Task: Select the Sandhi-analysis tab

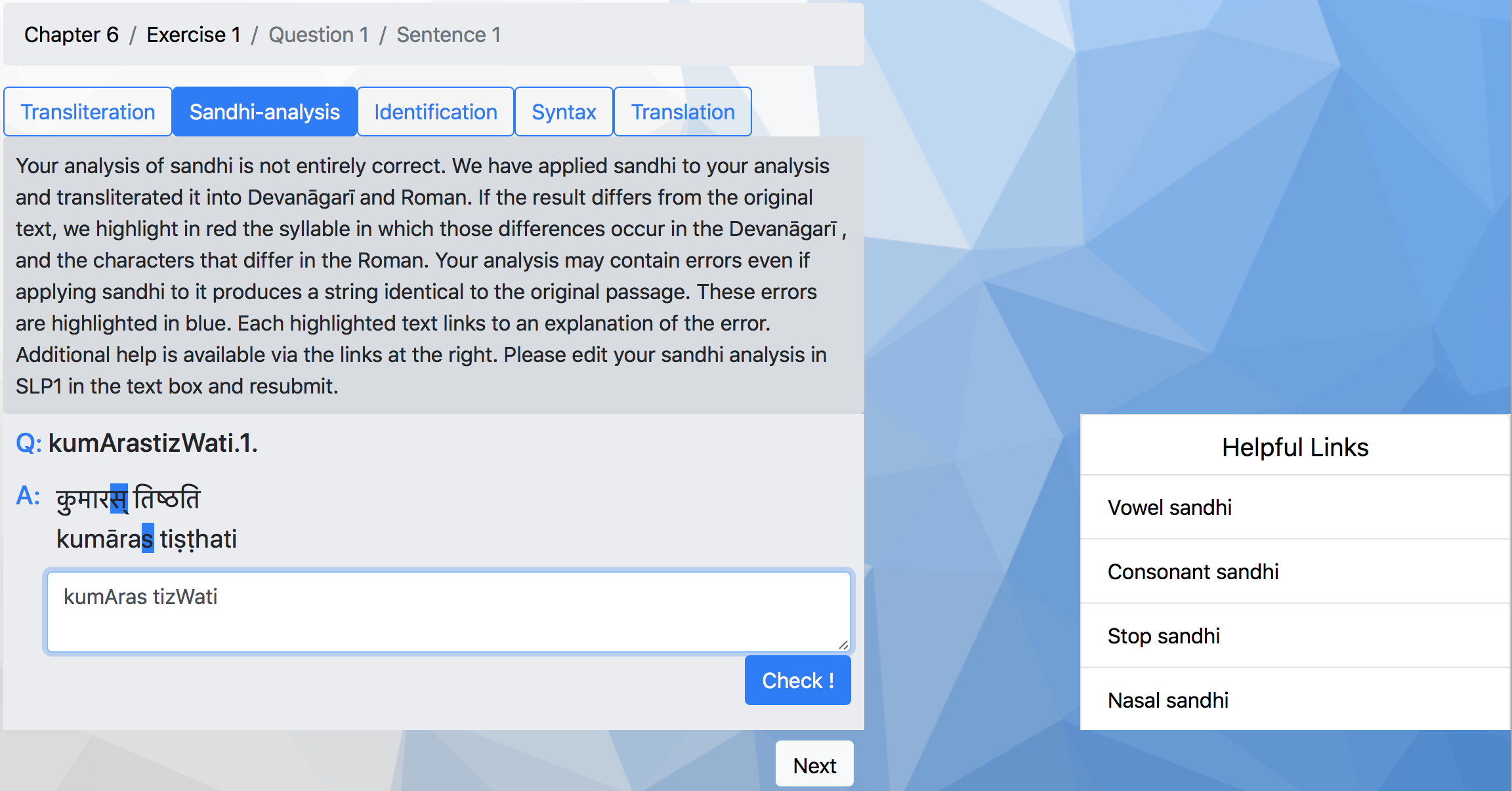Action: click(264, 112)
